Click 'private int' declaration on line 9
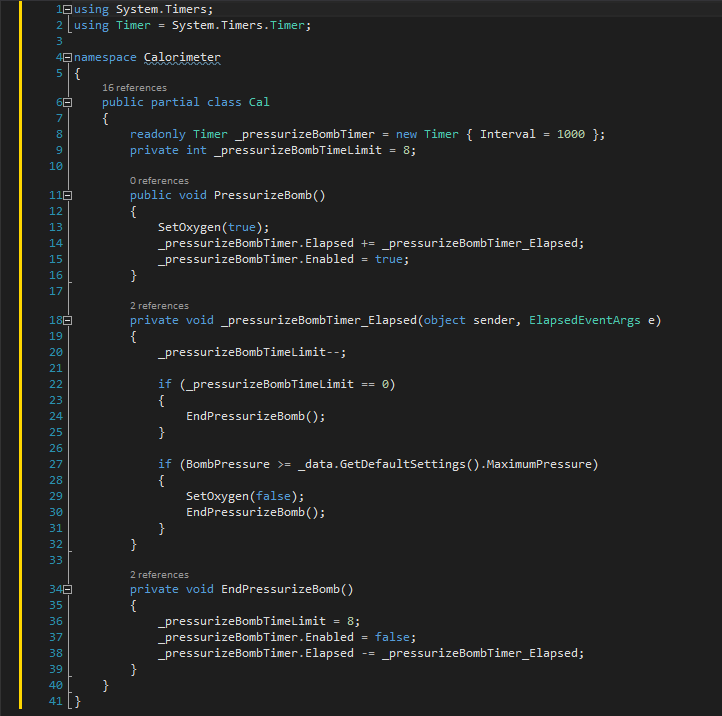The image size is (722, 716). [168, 150]
